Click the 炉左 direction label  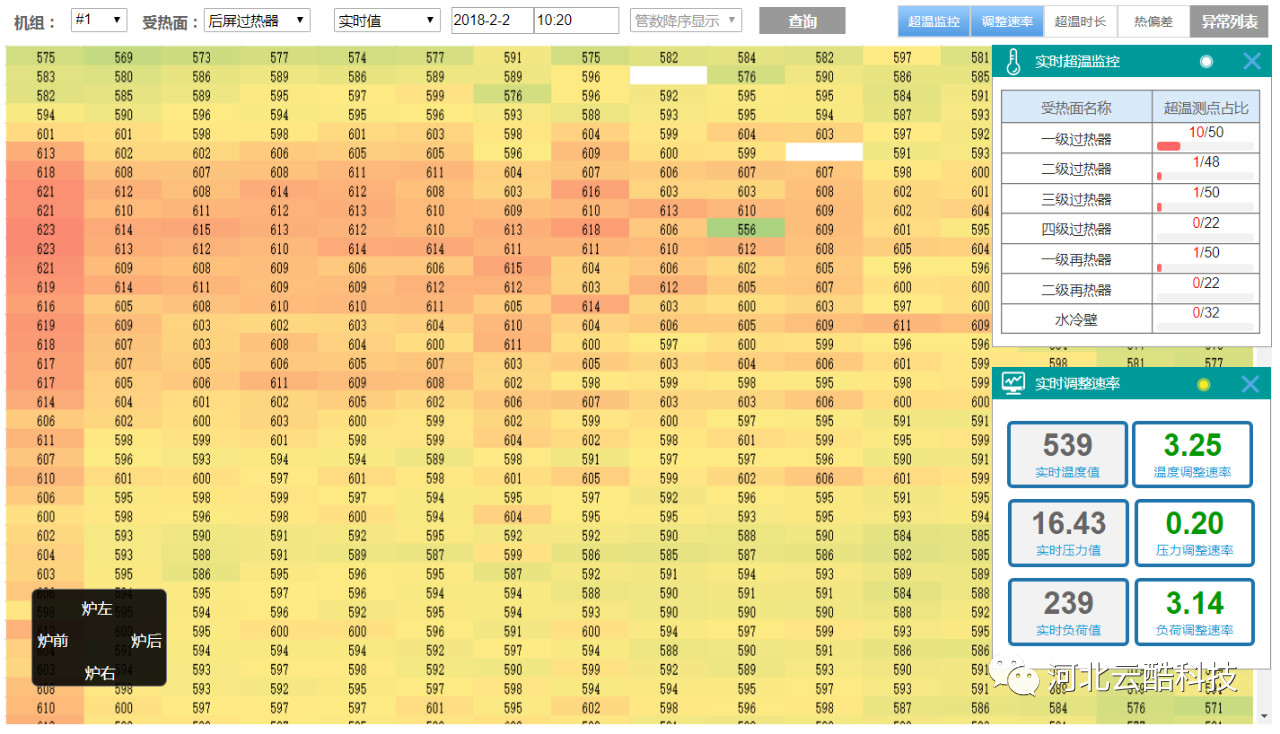tap(97, 608)
